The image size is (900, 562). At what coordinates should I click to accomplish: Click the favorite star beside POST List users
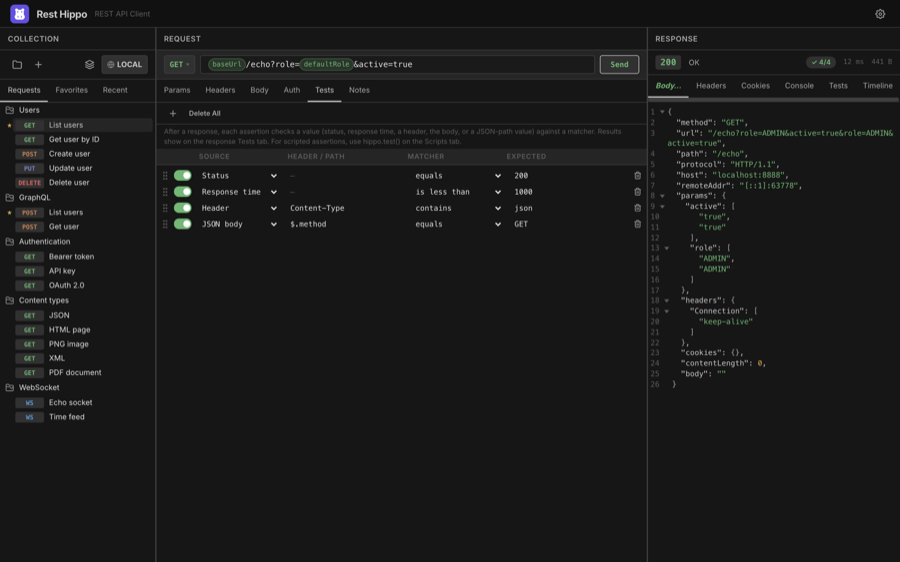coord(9,212)
